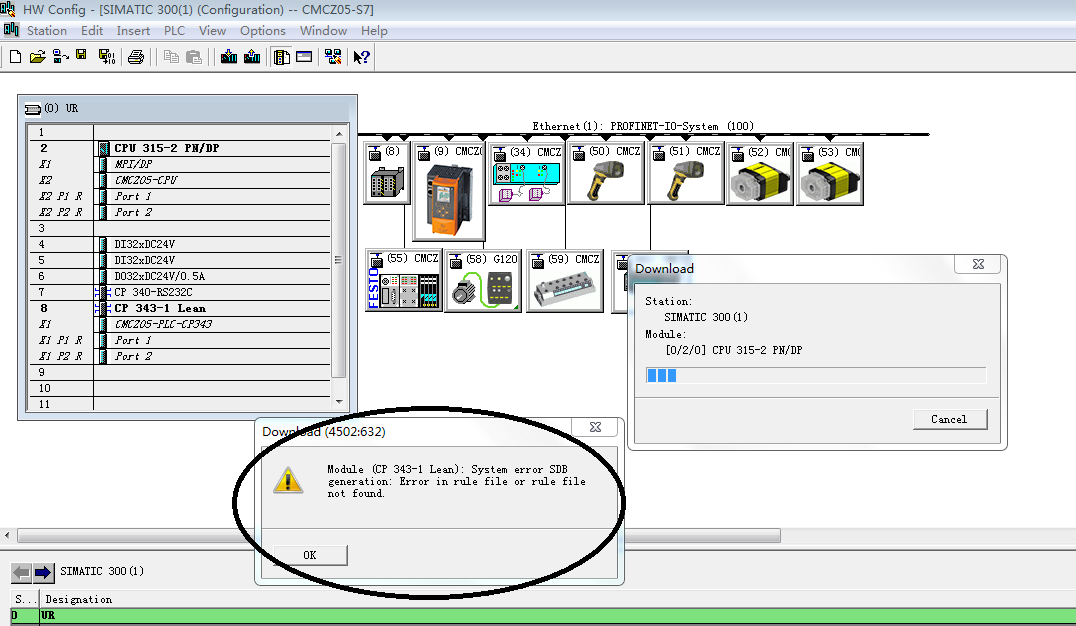Select the CP 343-1 Lean module in slot 8

pos(178,308)
